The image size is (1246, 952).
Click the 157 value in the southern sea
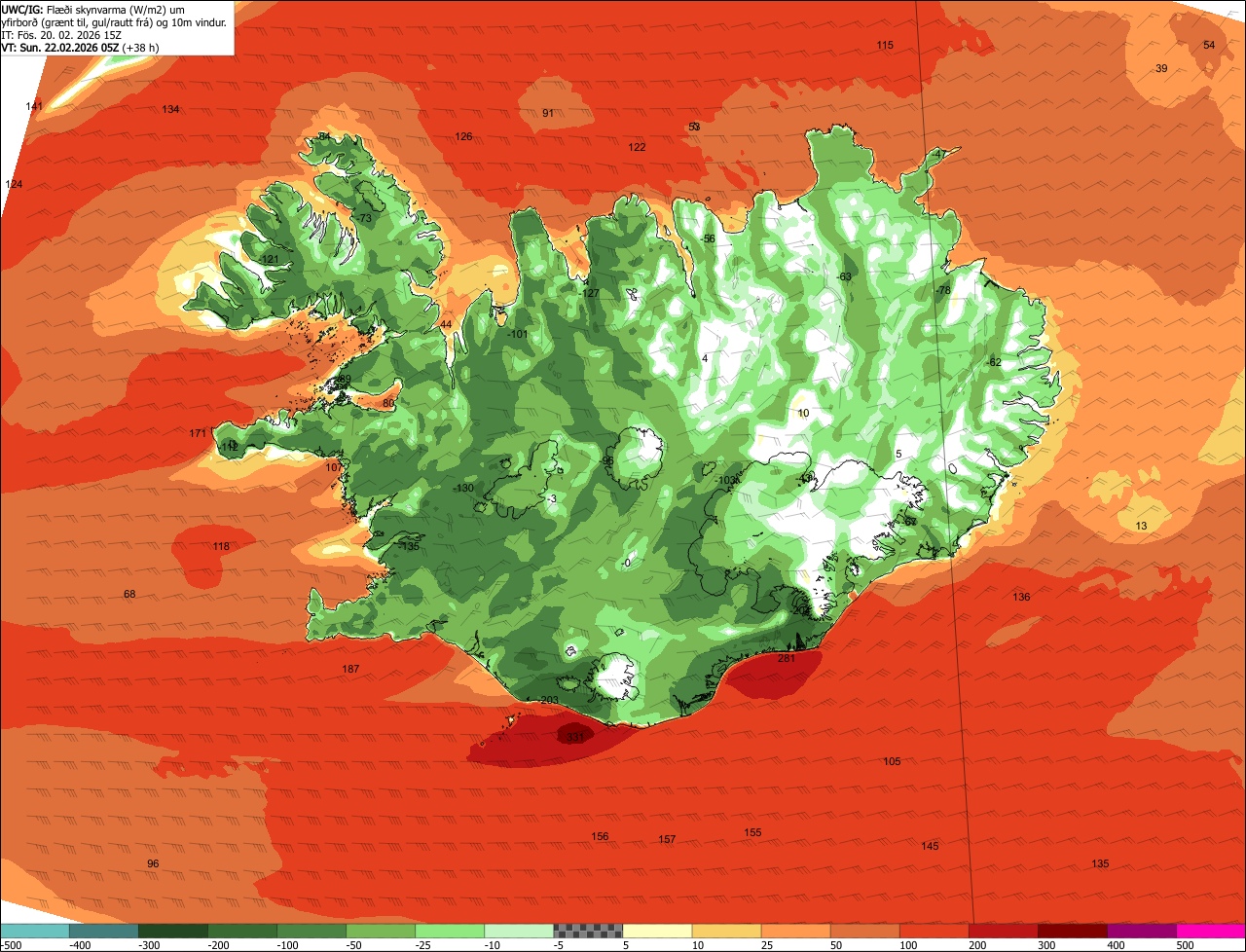coord(667,839)
